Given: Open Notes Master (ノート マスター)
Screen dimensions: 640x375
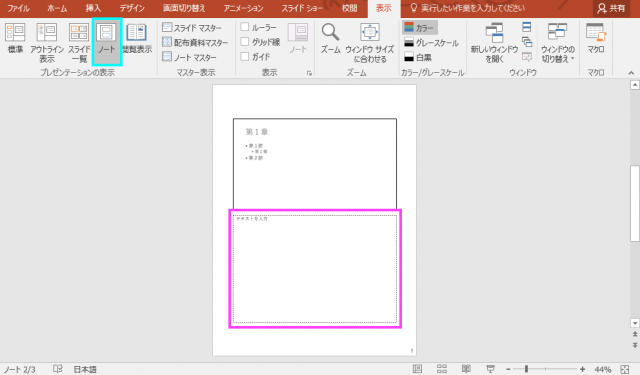Looking at the screenshot, I should click(x=189, y=57).
